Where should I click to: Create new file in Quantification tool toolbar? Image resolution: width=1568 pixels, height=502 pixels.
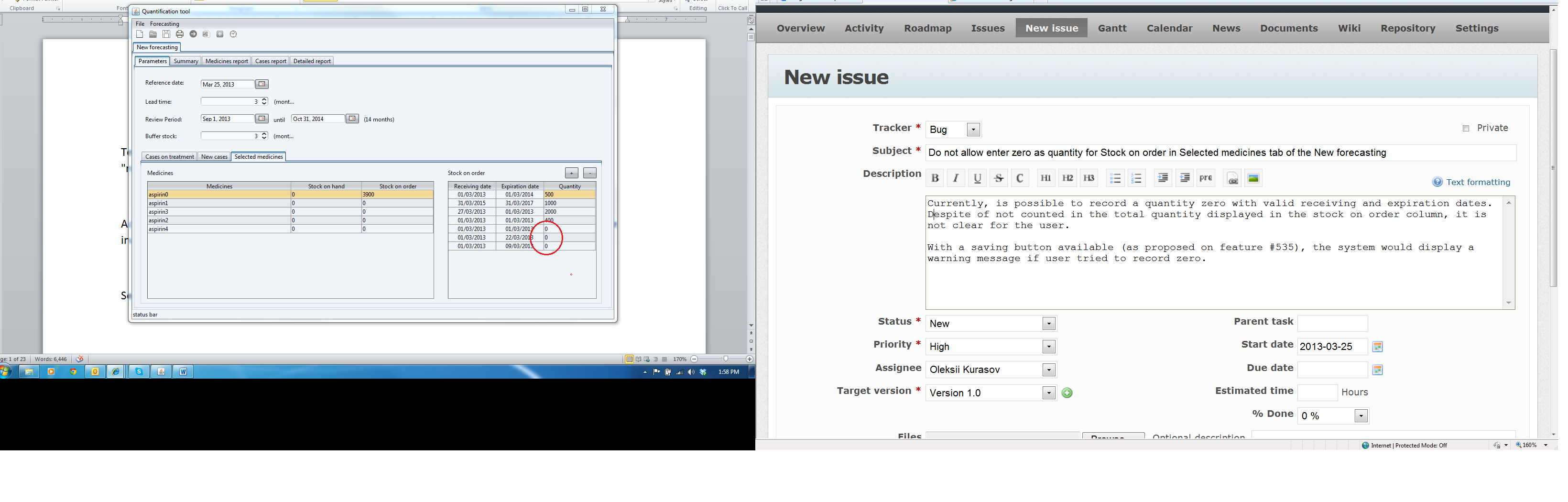coord(141,35)
